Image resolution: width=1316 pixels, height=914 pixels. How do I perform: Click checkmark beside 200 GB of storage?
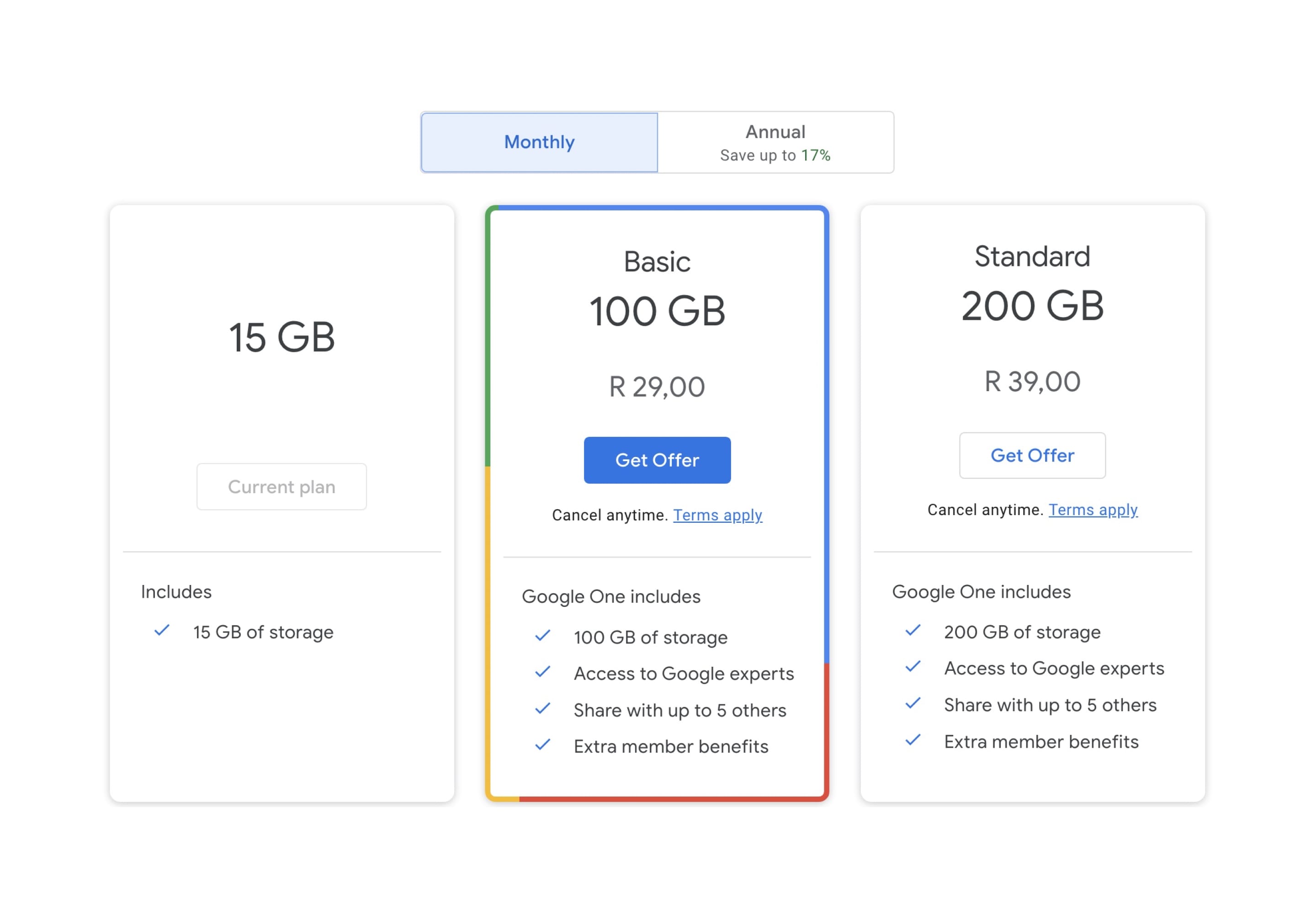point(913,631)
